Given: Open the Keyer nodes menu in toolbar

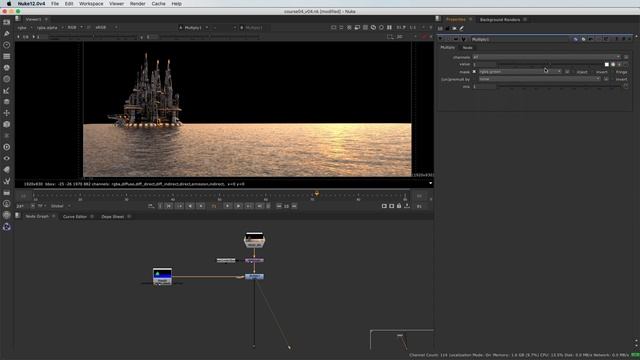Looking at the screenshot, I should click(x=7, y=90).
